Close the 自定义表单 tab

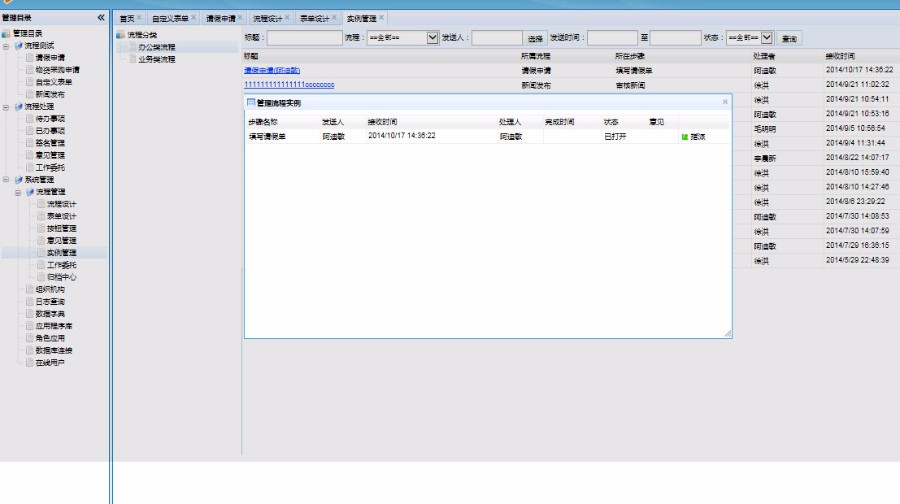(193, 18)
